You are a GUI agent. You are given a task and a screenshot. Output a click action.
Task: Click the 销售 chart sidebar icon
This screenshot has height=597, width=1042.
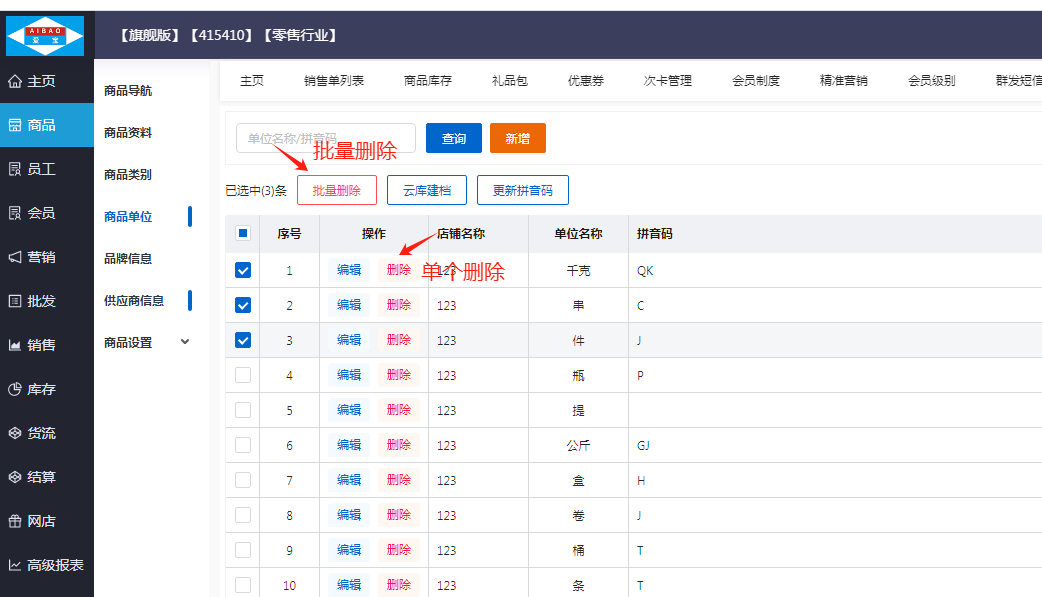click(15, 346)
